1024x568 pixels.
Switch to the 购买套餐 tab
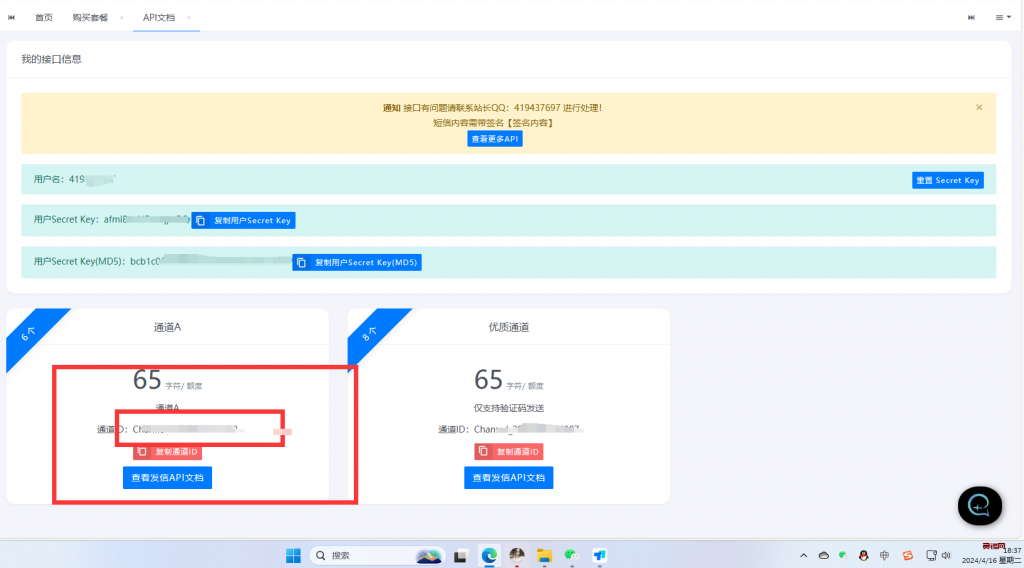[90, 17]
